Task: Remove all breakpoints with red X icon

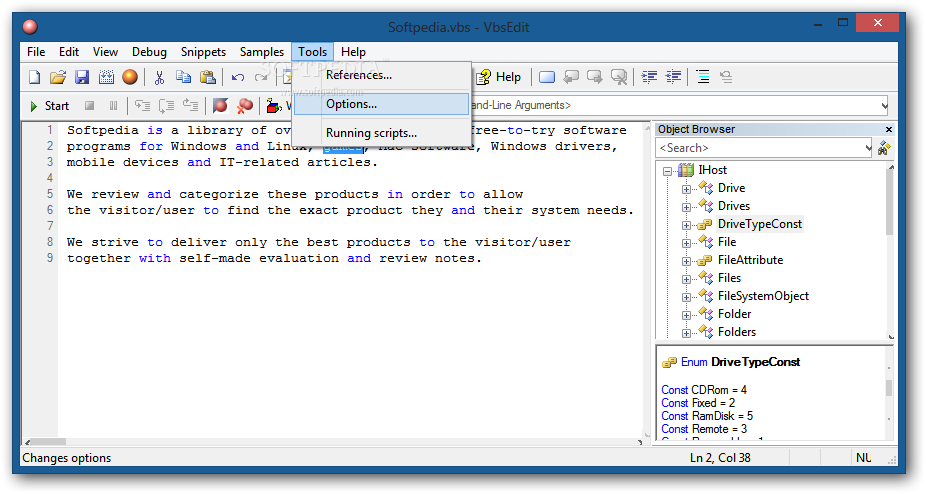Action: tap(244, 106)
